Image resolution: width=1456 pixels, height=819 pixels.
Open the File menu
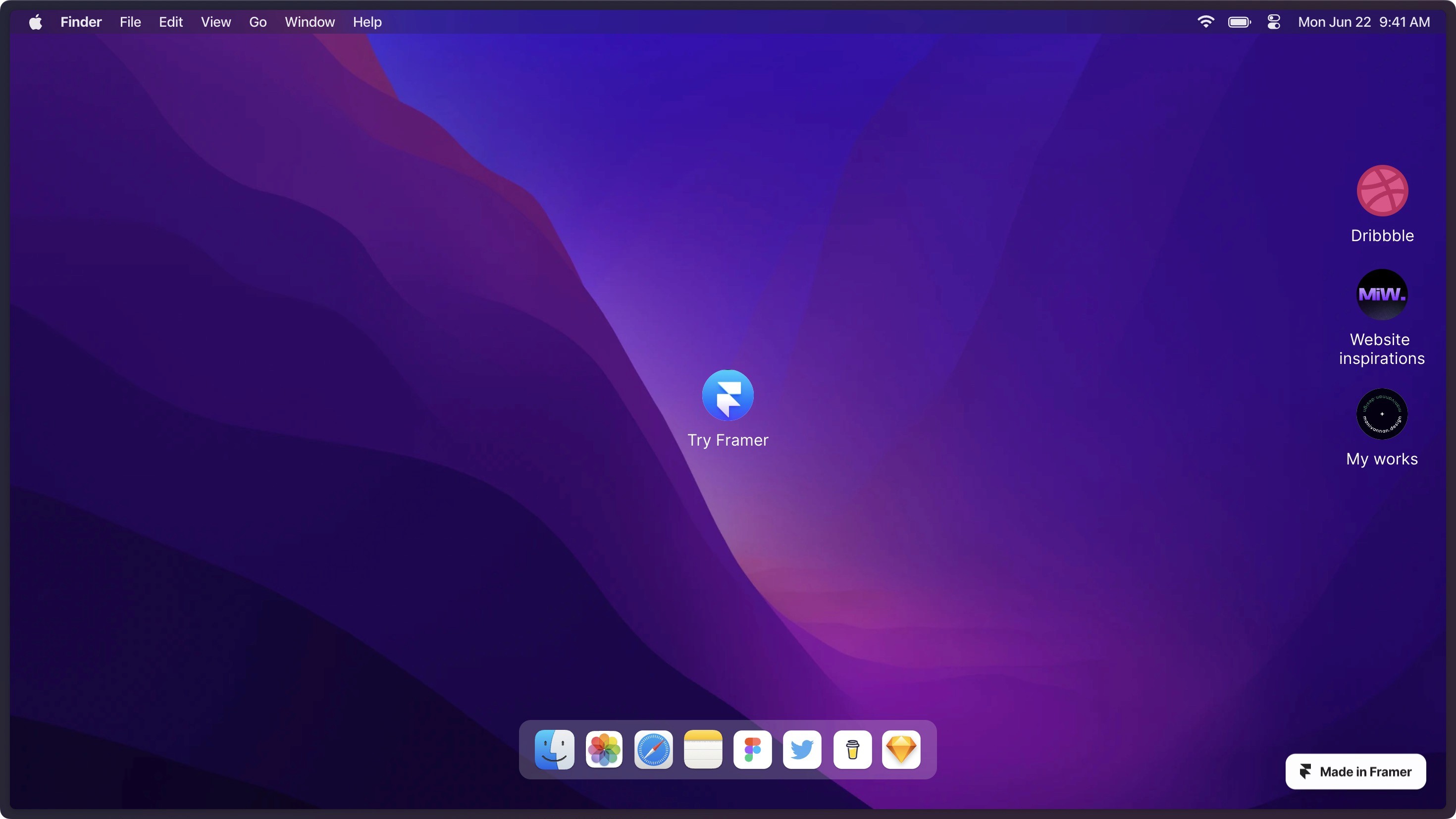click(130, 22)
